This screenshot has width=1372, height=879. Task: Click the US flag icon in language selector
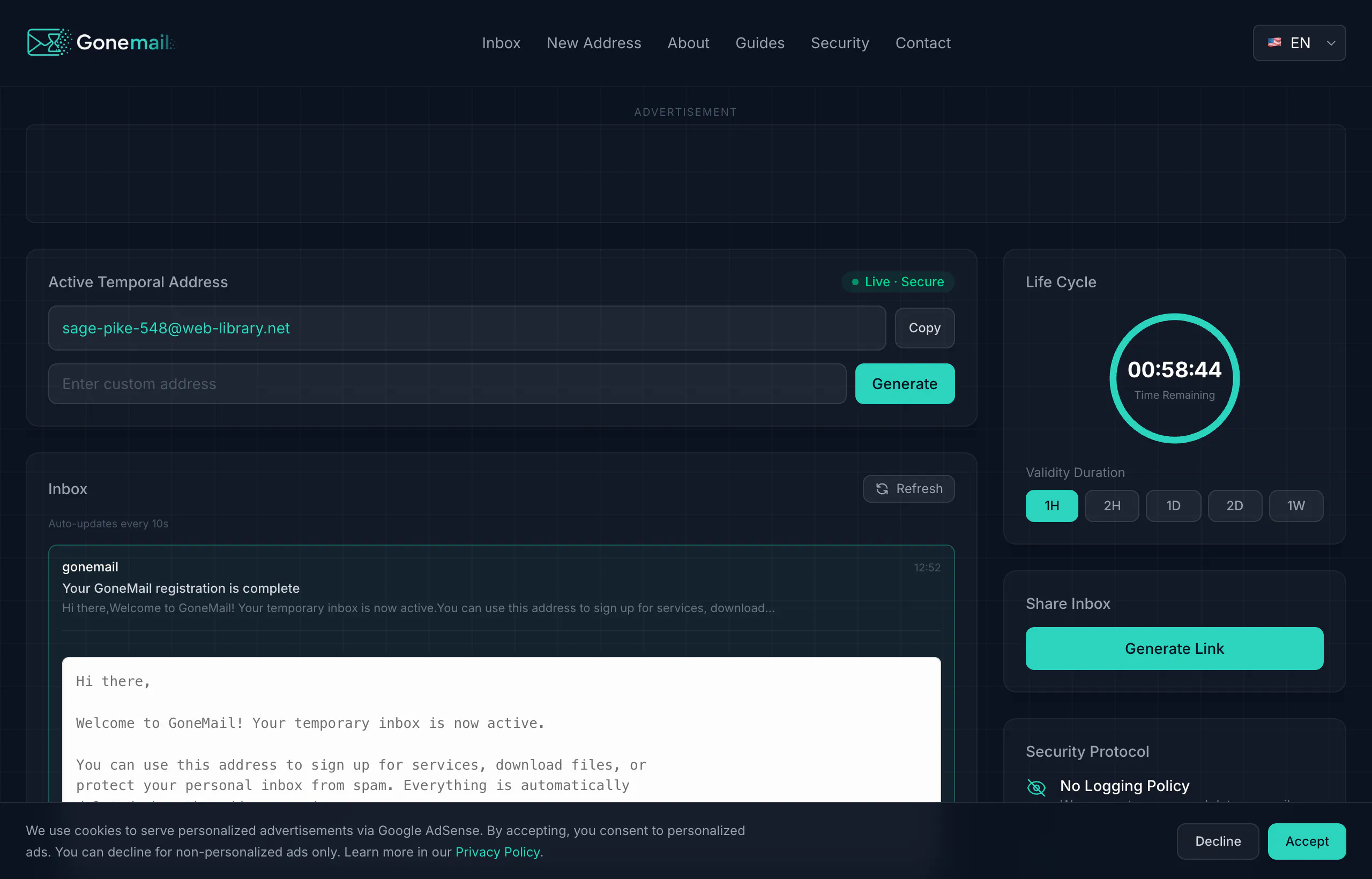click(x=1274, y=43)
